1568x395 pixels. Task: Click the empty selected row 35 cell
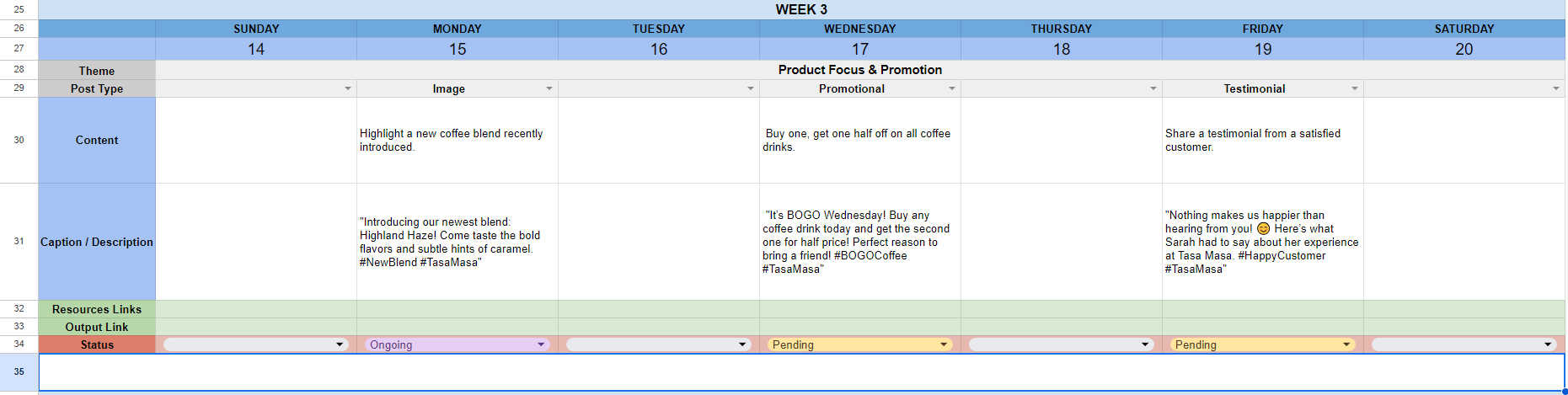coord(801,372)
